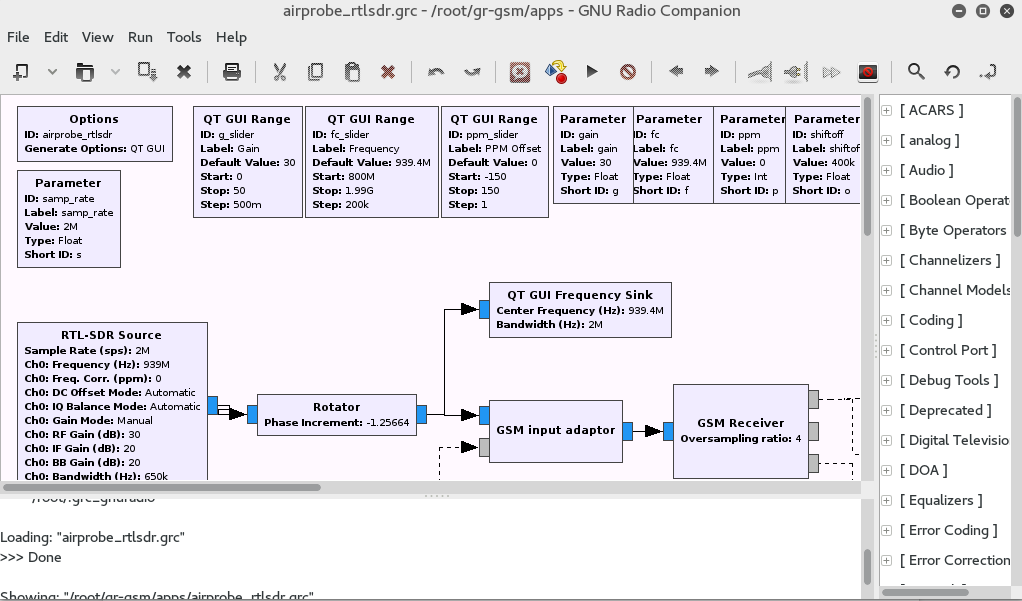
Task: Open the Run menu
Action: point(140,37)
